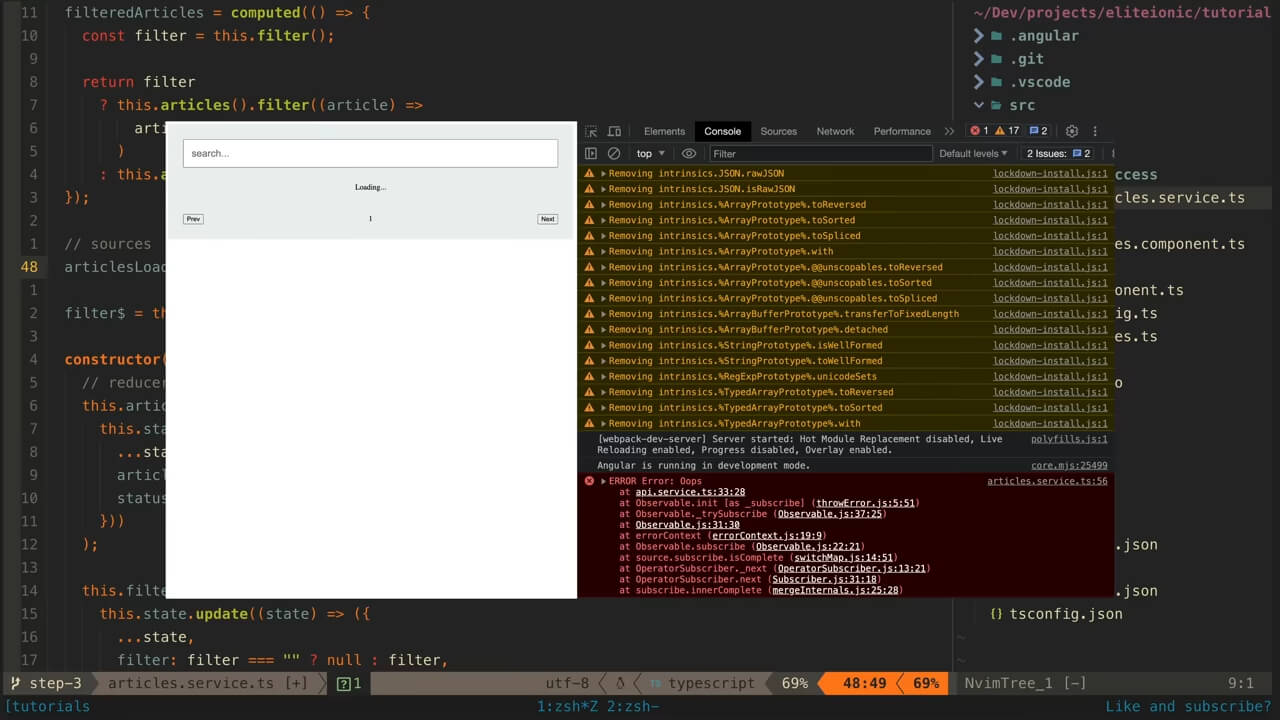Open the blue issues count badge in tab bar
This screenshot has height=720, width=1280.
pos(1038,131)
